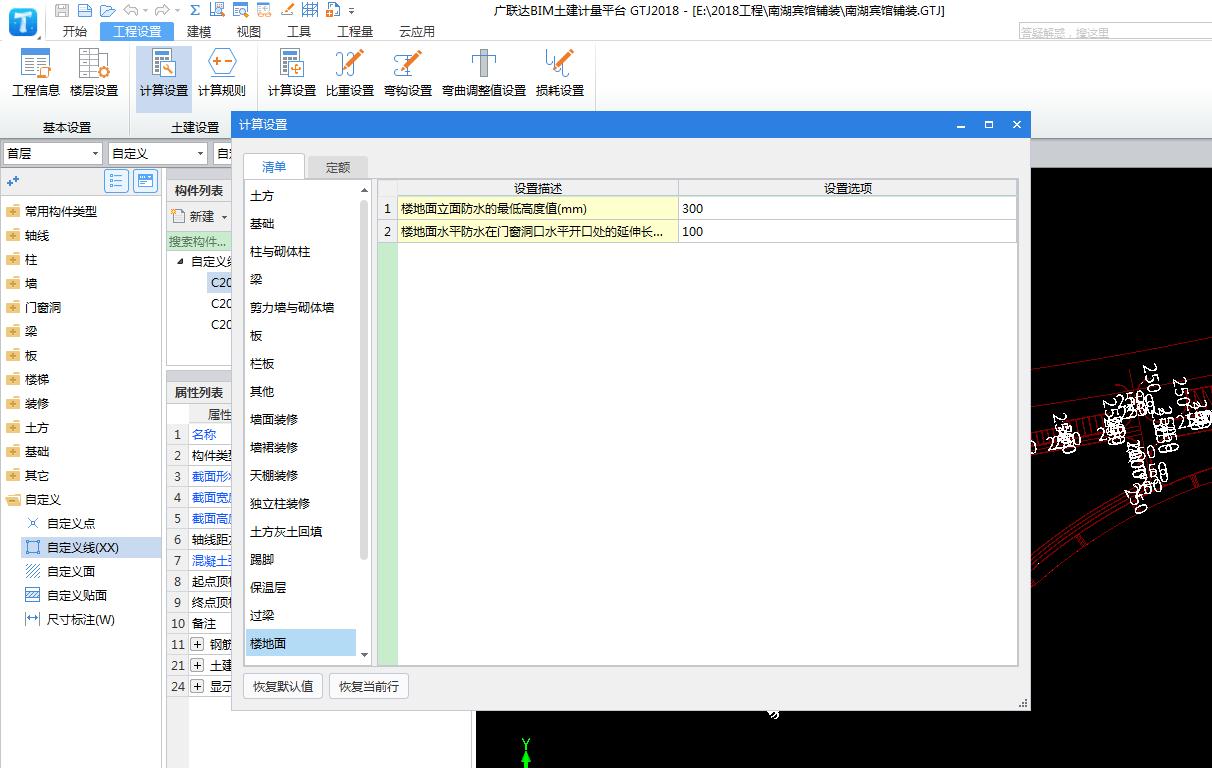
Task: Click 名称 property row
Action: (204, 434)
